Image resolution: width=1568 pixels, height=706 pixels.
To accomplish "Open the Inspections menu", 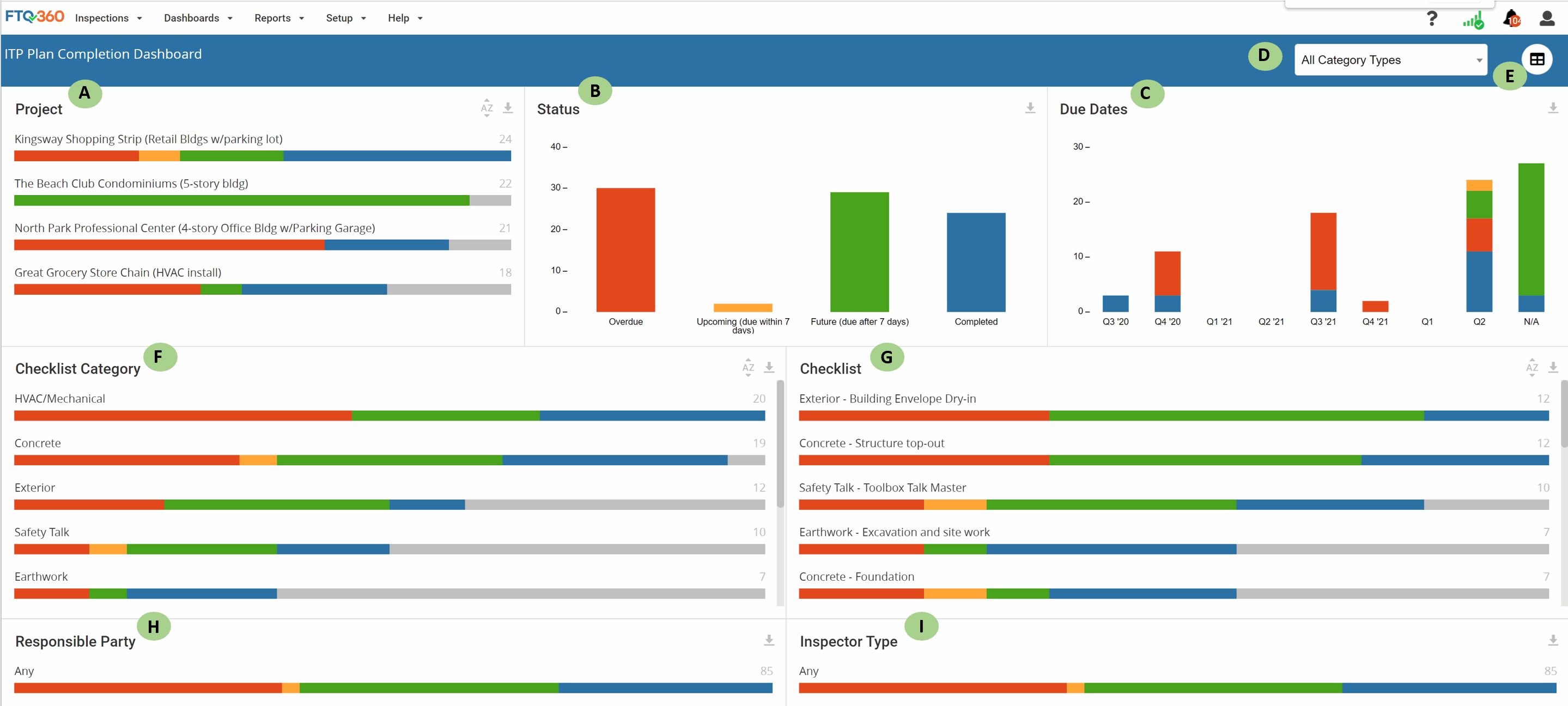I will point(108,19).
